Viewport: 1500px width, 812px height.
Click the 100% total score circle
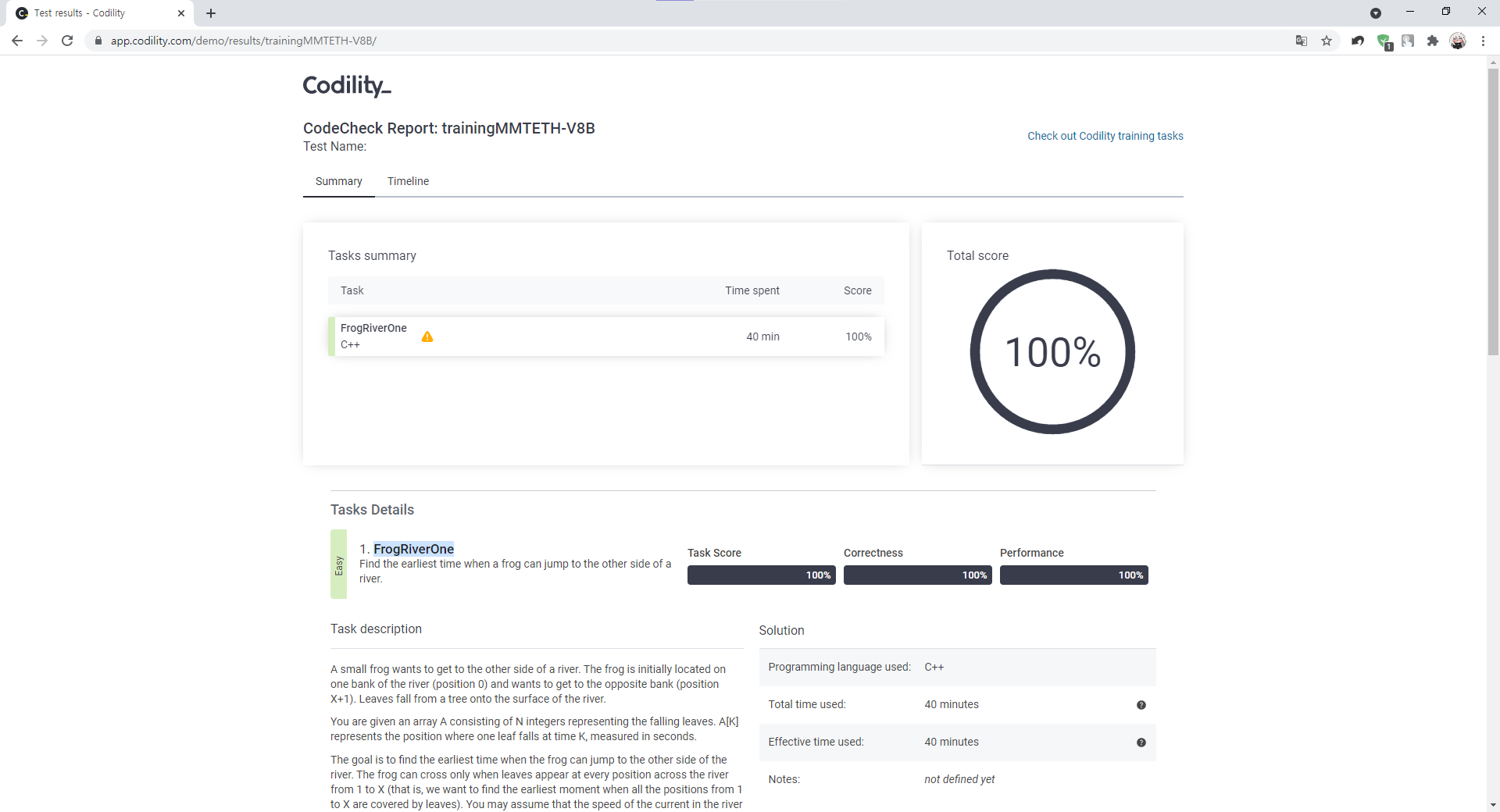click(1052, 351)
